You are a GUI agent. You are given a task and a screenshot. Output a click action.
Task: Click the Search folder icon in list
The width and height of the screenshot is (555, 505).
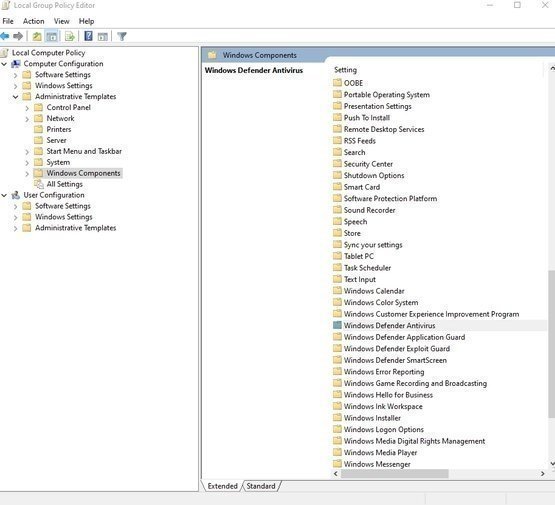[337, 152]
